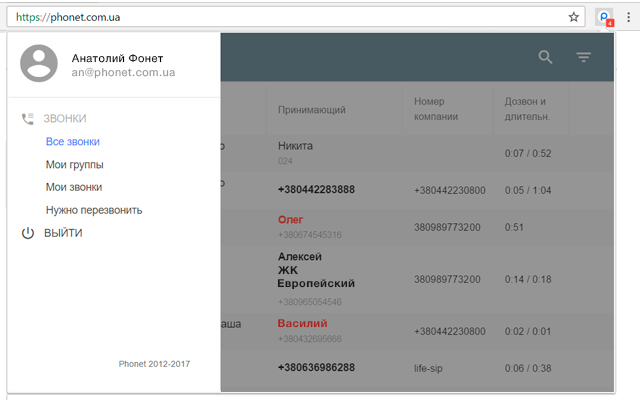Select the missed call from Василий
640x400 pixels.
pos(302,323)
